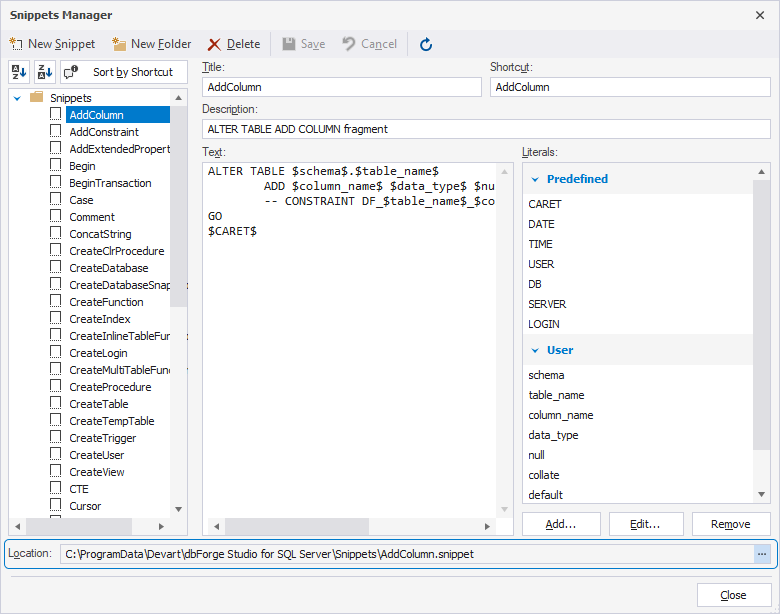Select the data_type user literal
Screen dimensions: 780x614
coord(553,435)
